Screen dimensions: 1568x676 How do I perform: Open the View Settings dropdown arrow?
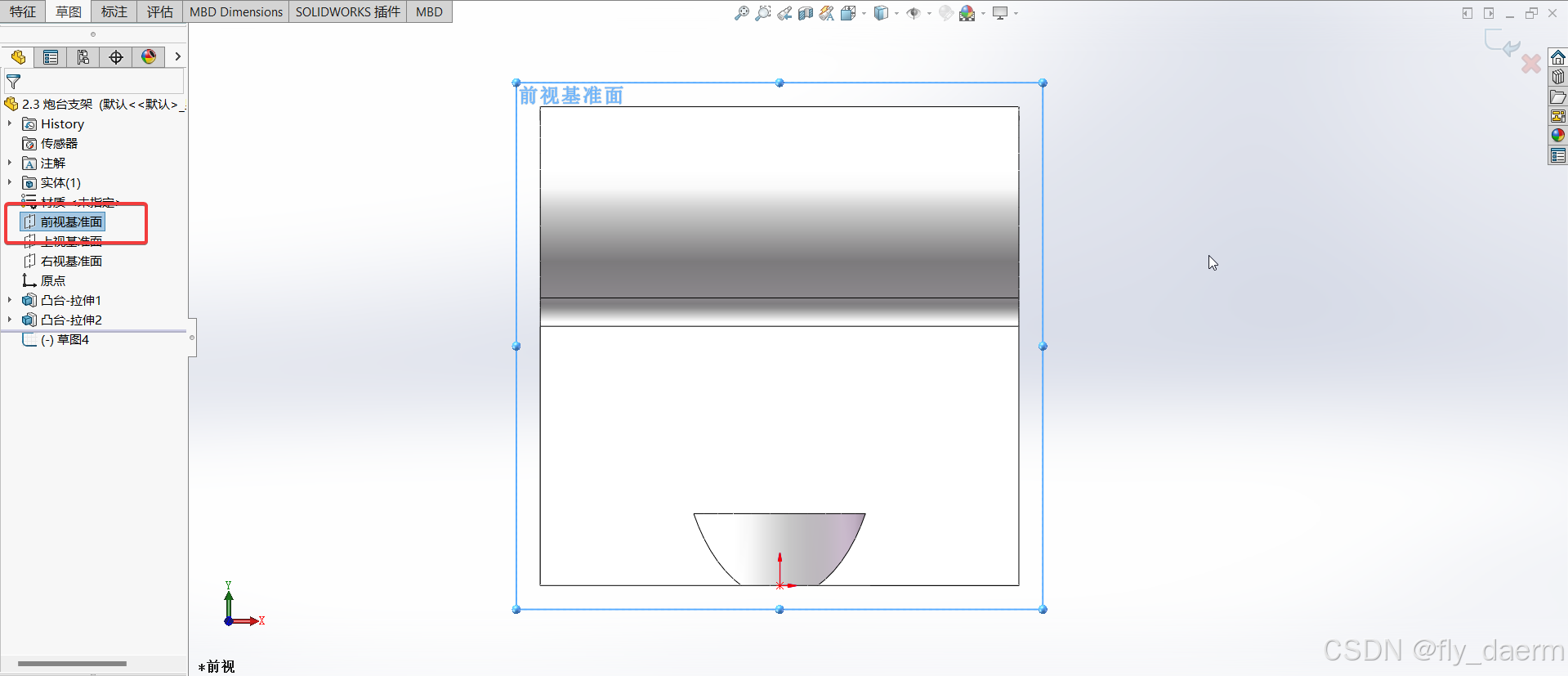[1016, 13]
